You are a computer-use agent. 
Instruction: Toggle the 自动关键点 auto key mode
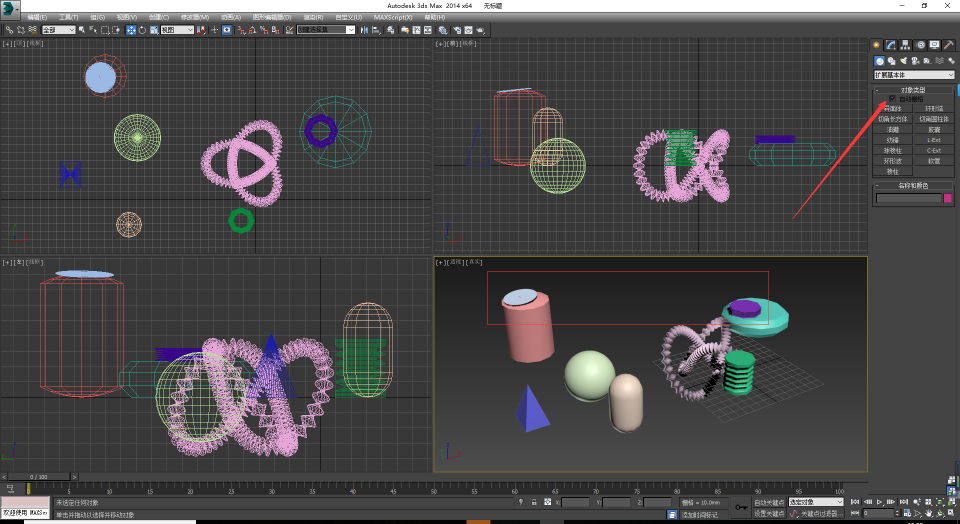[768, 502]
